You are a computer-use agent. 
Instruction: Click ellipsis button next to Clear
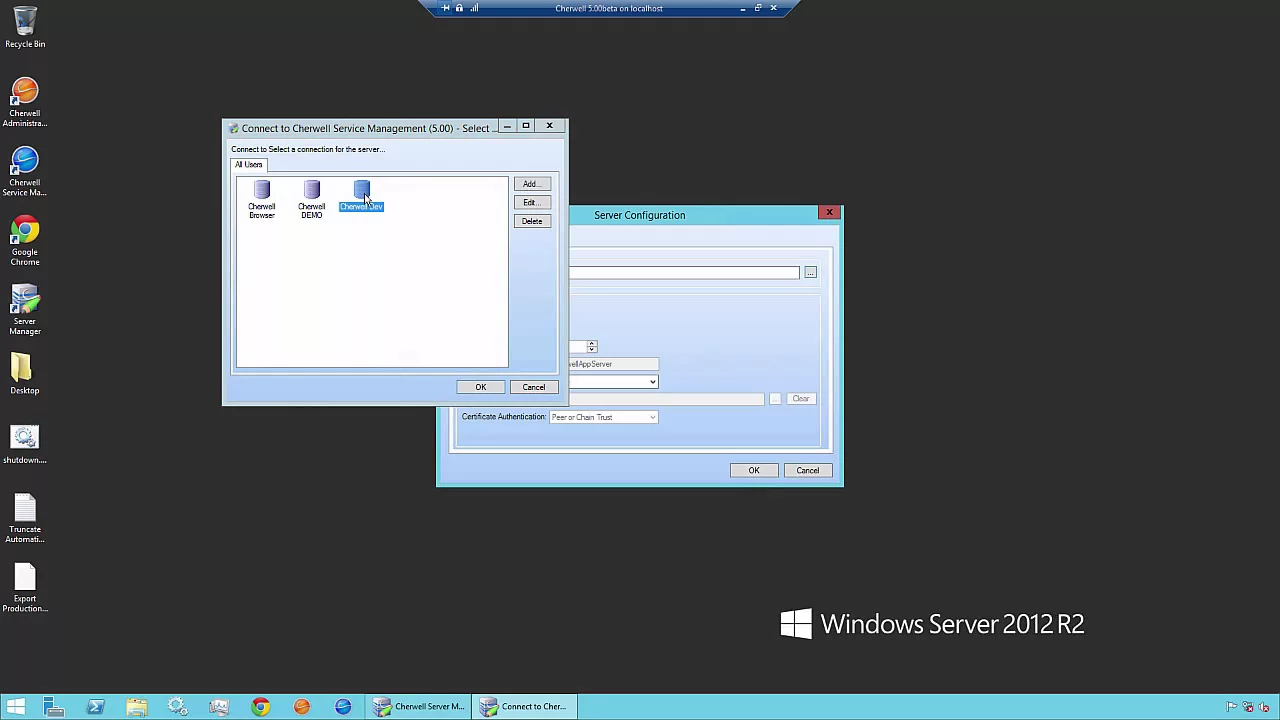pos(775,399)
